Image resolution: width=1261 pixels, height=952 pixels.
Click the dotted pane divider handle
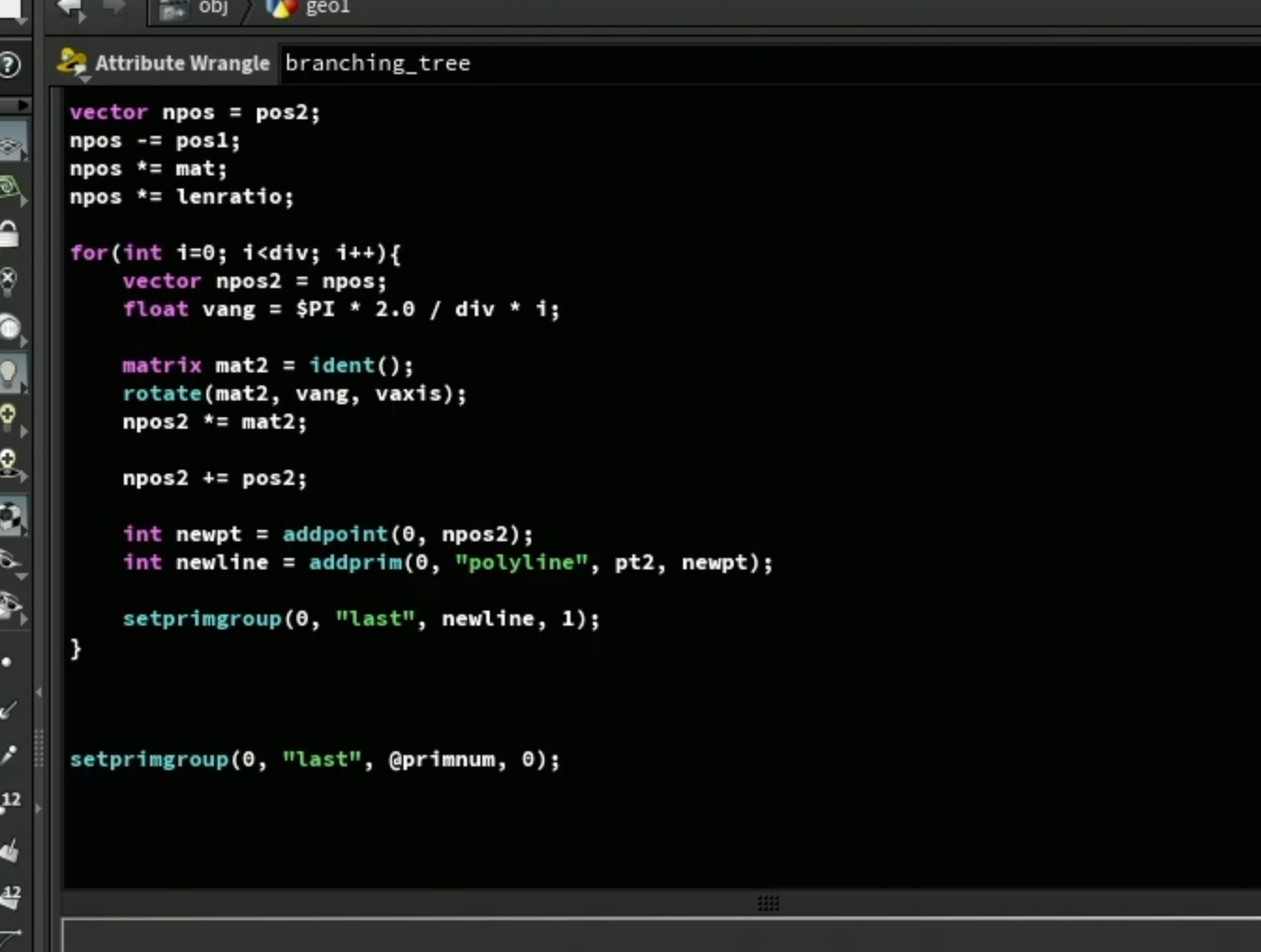[768, 903]
